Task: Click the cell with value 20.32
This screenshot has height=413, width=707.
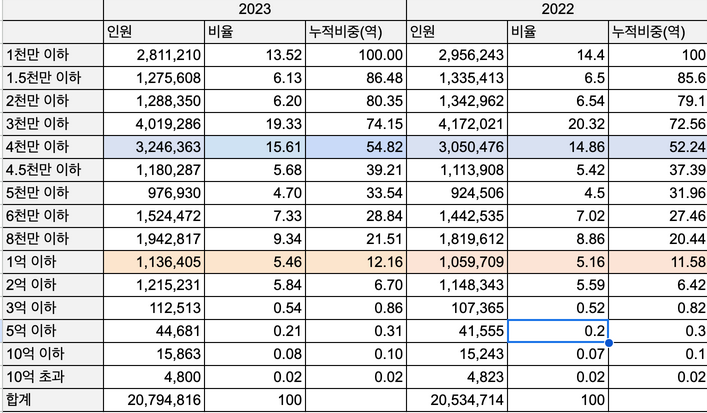Action: pos(558,124)
